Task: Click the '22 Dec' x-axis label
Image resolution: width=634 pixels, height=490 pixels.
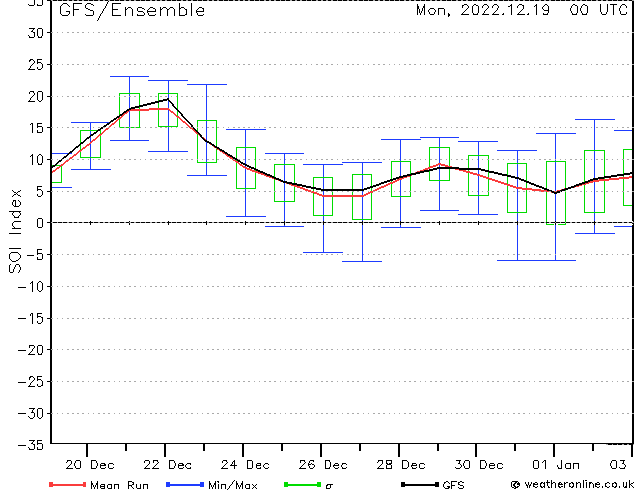Action: (x=167, y=465)
